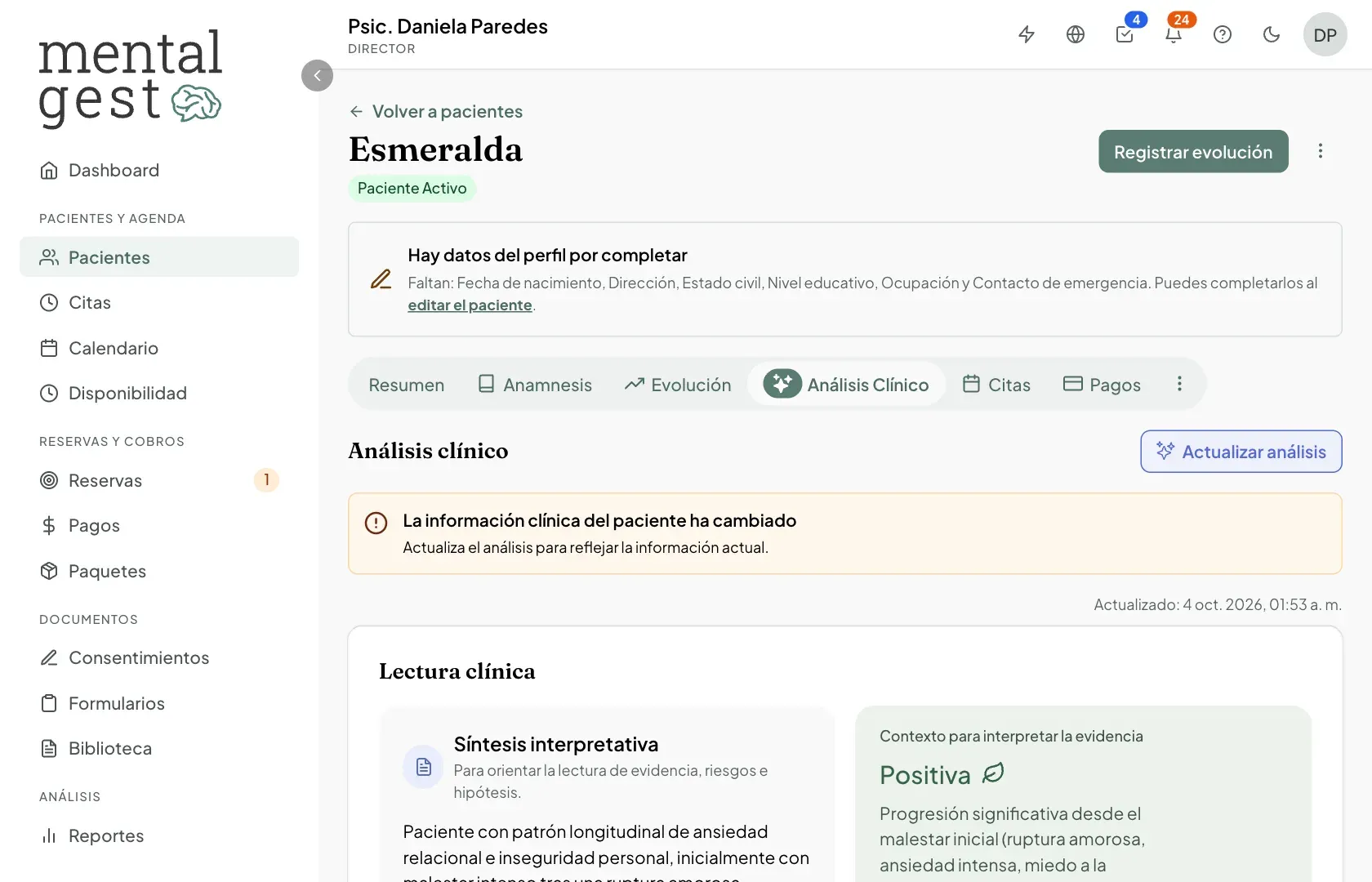Open the three-dot menu beside Registrar evolución

click(1321, 151)
